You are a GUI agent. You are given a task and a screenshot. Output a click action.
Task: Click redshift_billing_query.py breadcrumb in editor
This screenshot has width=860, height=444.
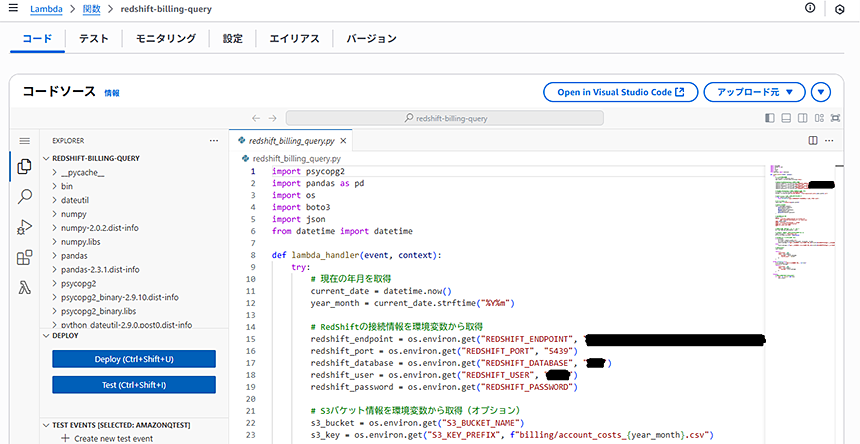pos(297,159)
